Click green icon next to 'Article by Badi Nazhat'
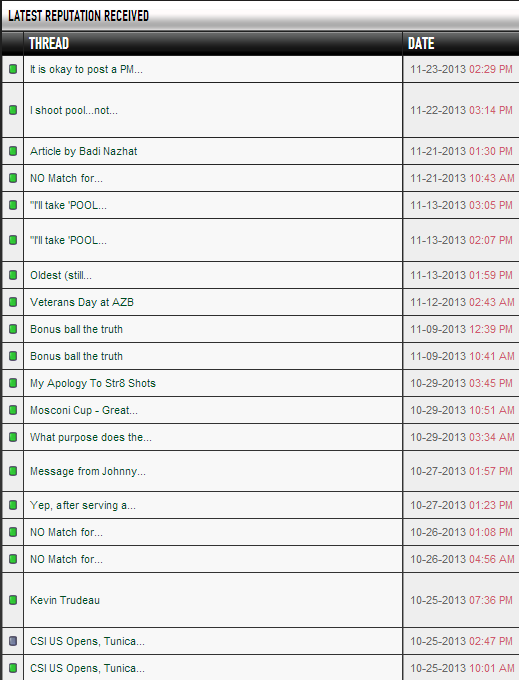 (13, 151)
